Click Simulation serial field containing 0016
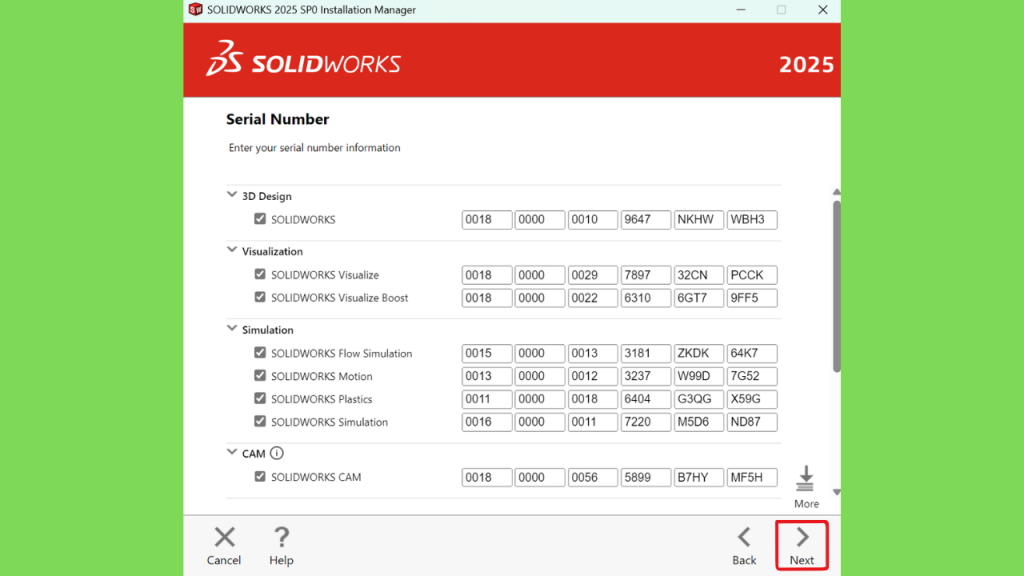 pos(487,422)
